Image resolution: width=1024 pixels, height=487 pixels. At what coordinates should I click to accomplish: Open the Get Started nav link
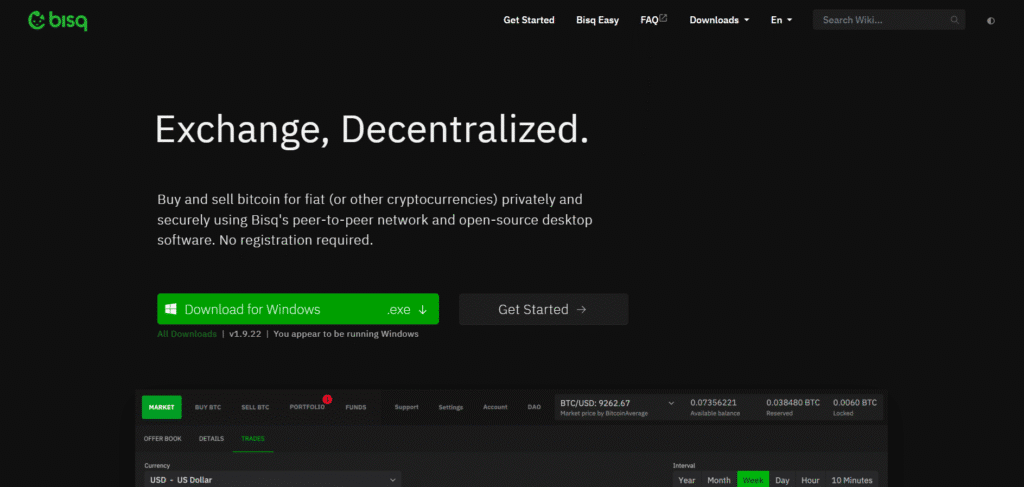[529, 20]
